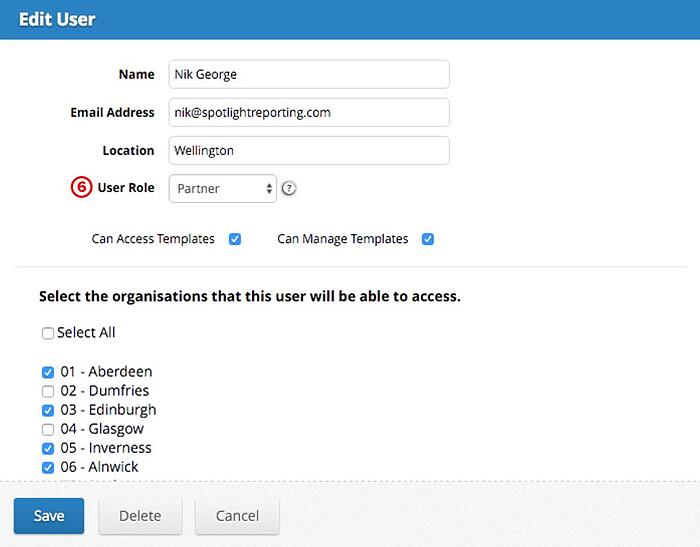Click the User Role help question-mark icon
This screenshot has width=700, height=547.
(289, 188)
